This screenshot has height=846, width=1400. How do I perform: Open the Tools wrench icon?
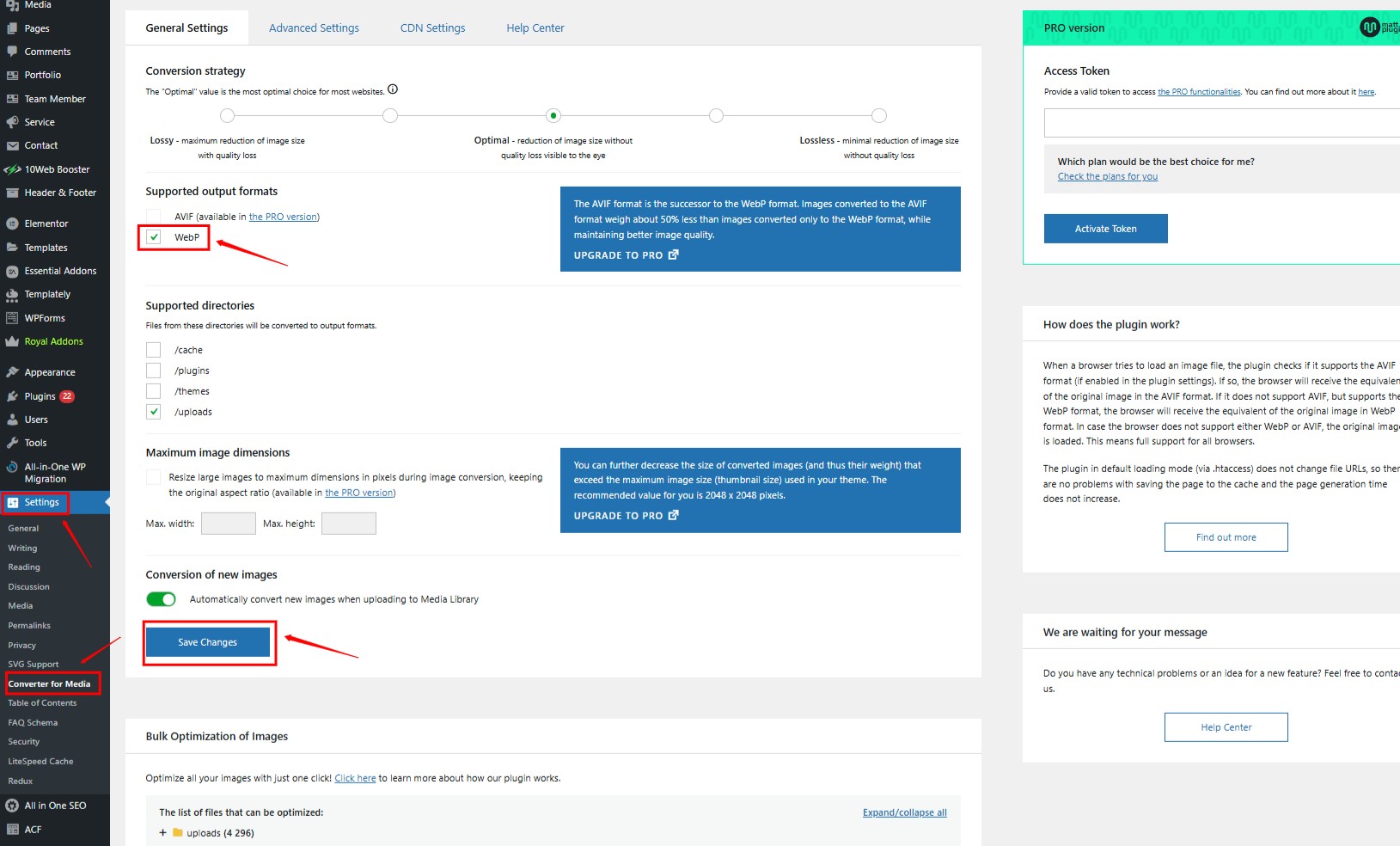point(12,443)
